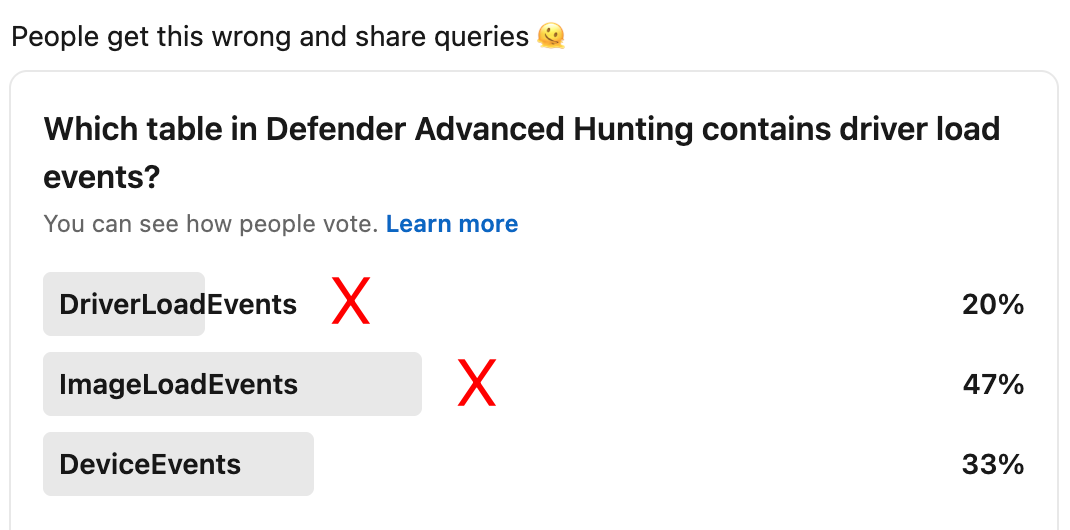1070x530 pixels.
Task: Select the DriverLoadEvents poll option
Action: point(534,304)
